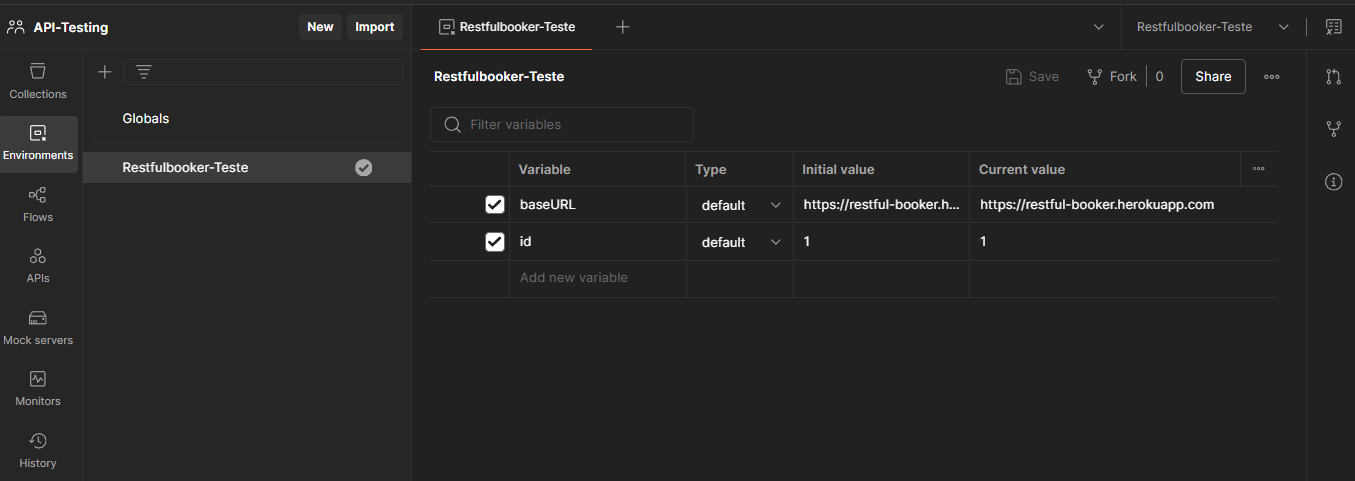Click the Share button
The width and height of the screenshot is (1355, 481).
[1213, 76]
